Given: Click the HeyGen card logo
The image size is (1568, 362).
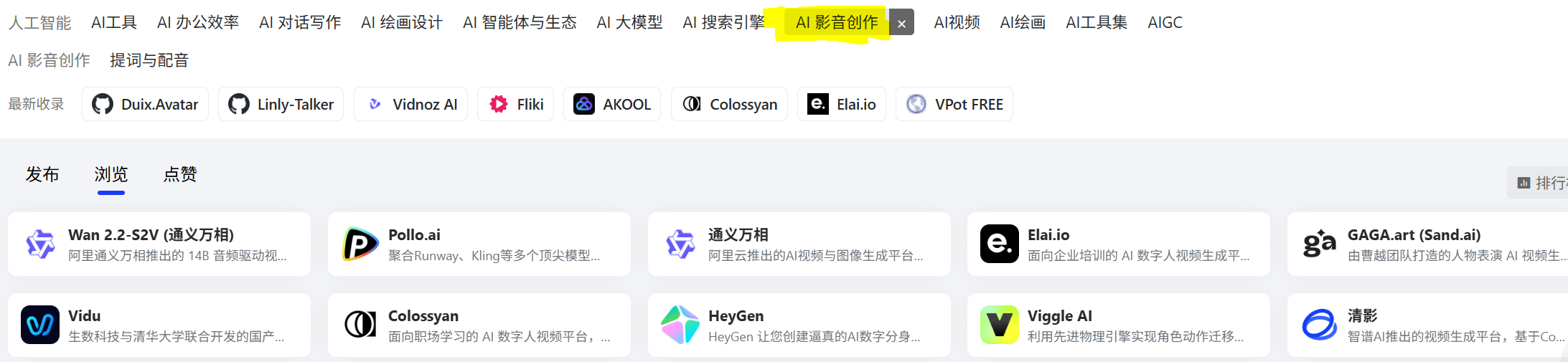Looking at the screenshot, I should [x=680, y=325].
